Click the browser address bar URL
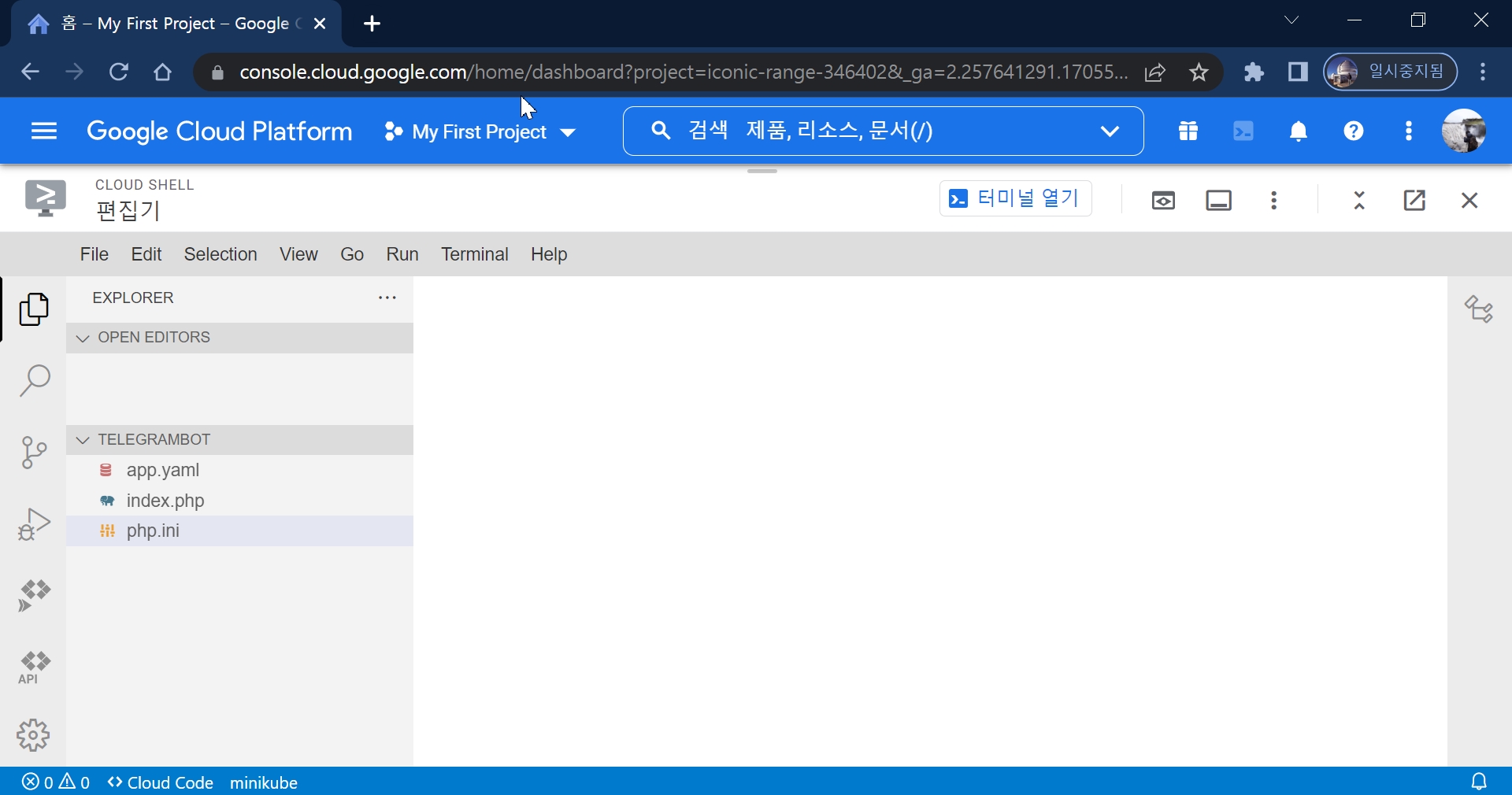This screenshot has height=795, width=1512. tap(684, 72)
